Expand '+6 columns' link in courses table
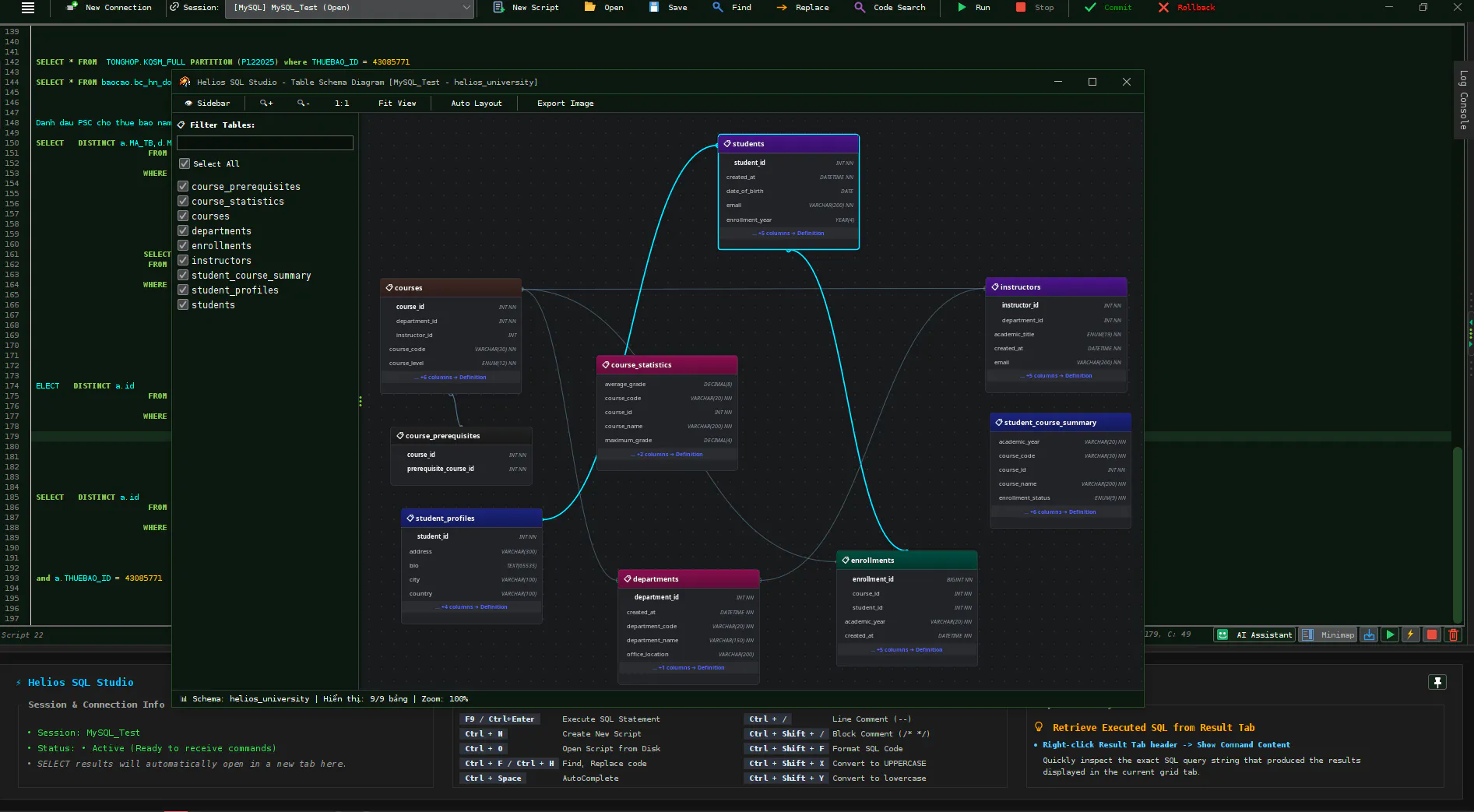The width and height of the screenshot is (1474, 812). (x=451, y=377)
